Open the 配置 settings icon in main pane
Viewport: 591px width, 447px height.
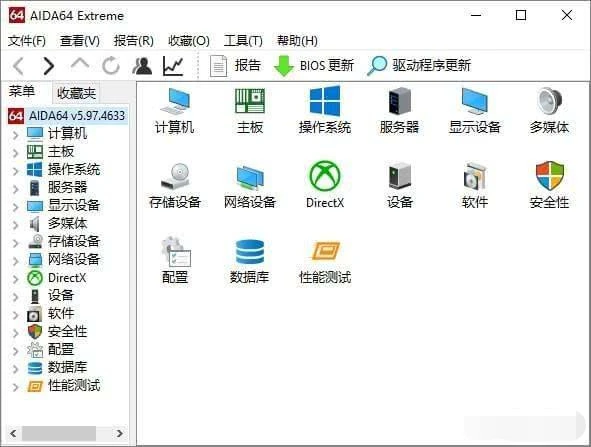176,251
